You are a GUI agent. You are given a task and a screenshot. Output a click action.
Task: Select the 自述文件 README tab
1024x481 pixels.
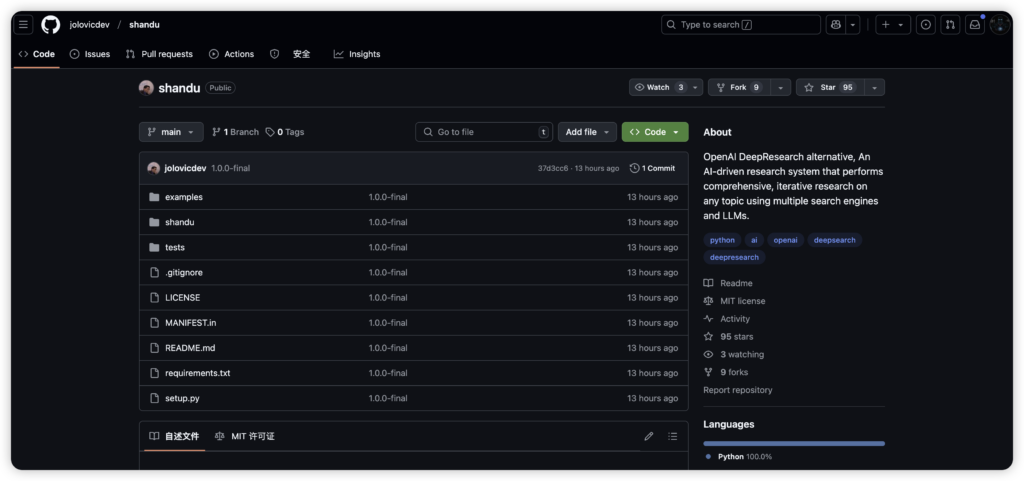[174, 436]
